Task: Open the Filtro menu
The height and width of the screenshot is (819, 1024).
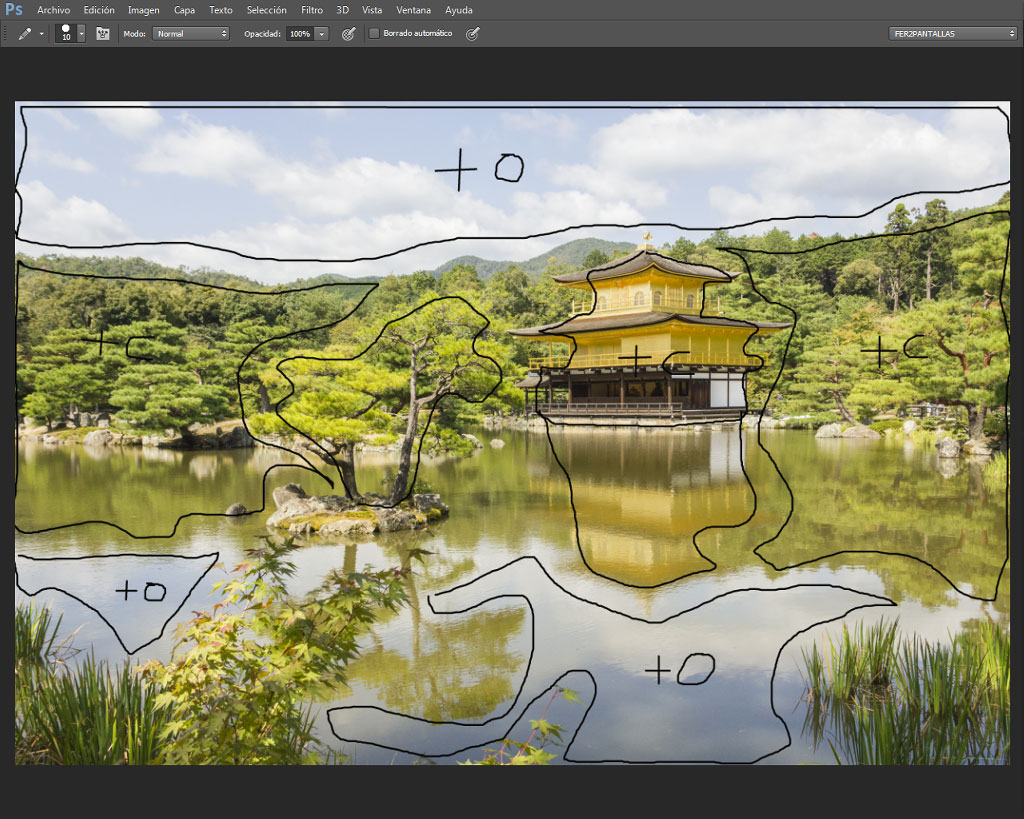Action: (x=312, y=10)
